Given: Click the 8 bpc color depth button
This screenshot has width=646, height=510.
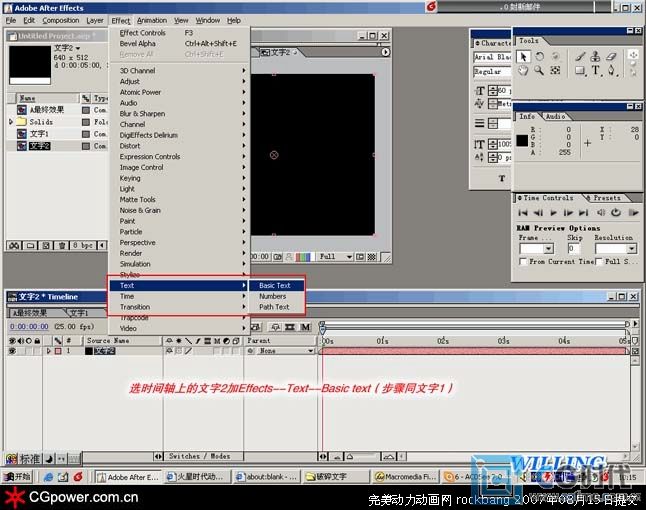Looking at the screenshot, I should (82, 246).
